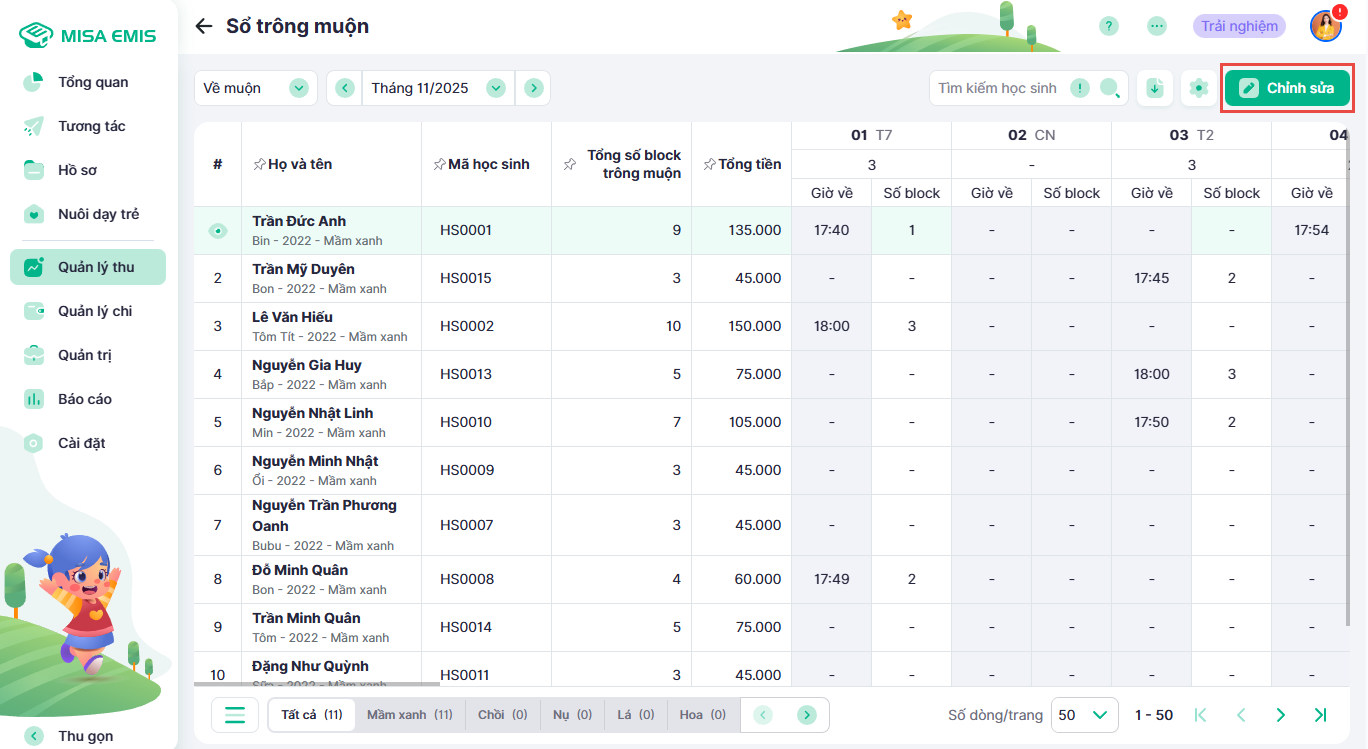Click the Tìm kiếm học sinh search field
Image resolution: width=1368 pixels, height=749 pixels.
1000,88
